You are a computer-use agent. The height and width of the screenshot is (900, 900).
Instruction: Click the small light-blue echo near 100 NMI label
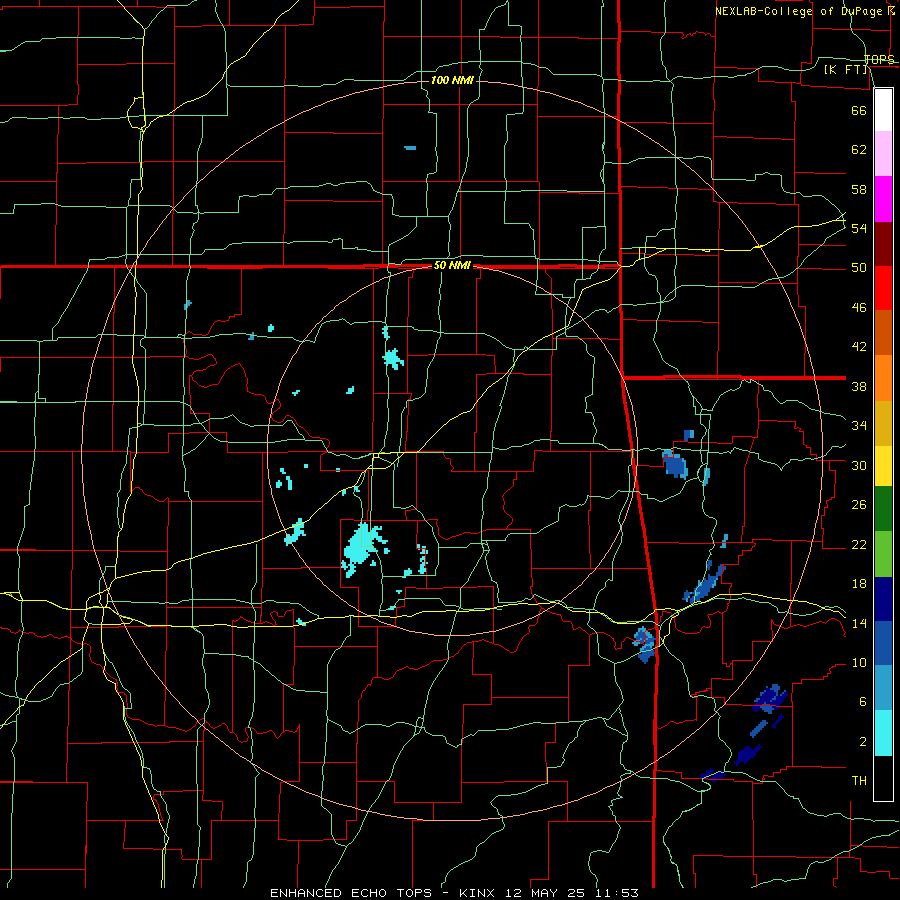[410, 148]
